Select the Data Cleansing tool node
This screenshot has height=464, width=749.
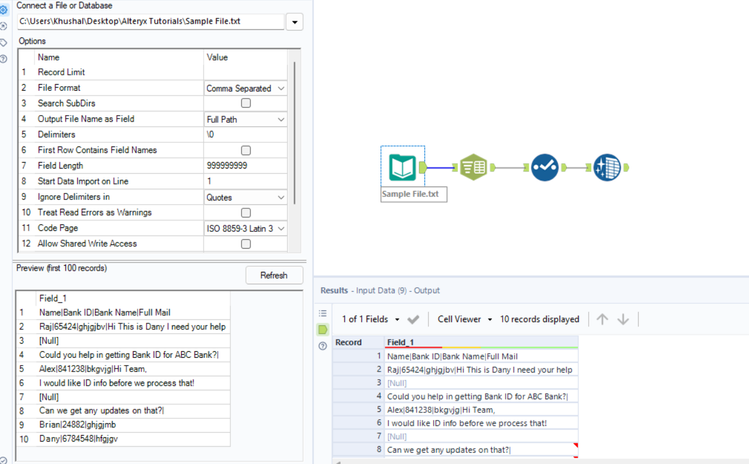(x=607, y=167)
